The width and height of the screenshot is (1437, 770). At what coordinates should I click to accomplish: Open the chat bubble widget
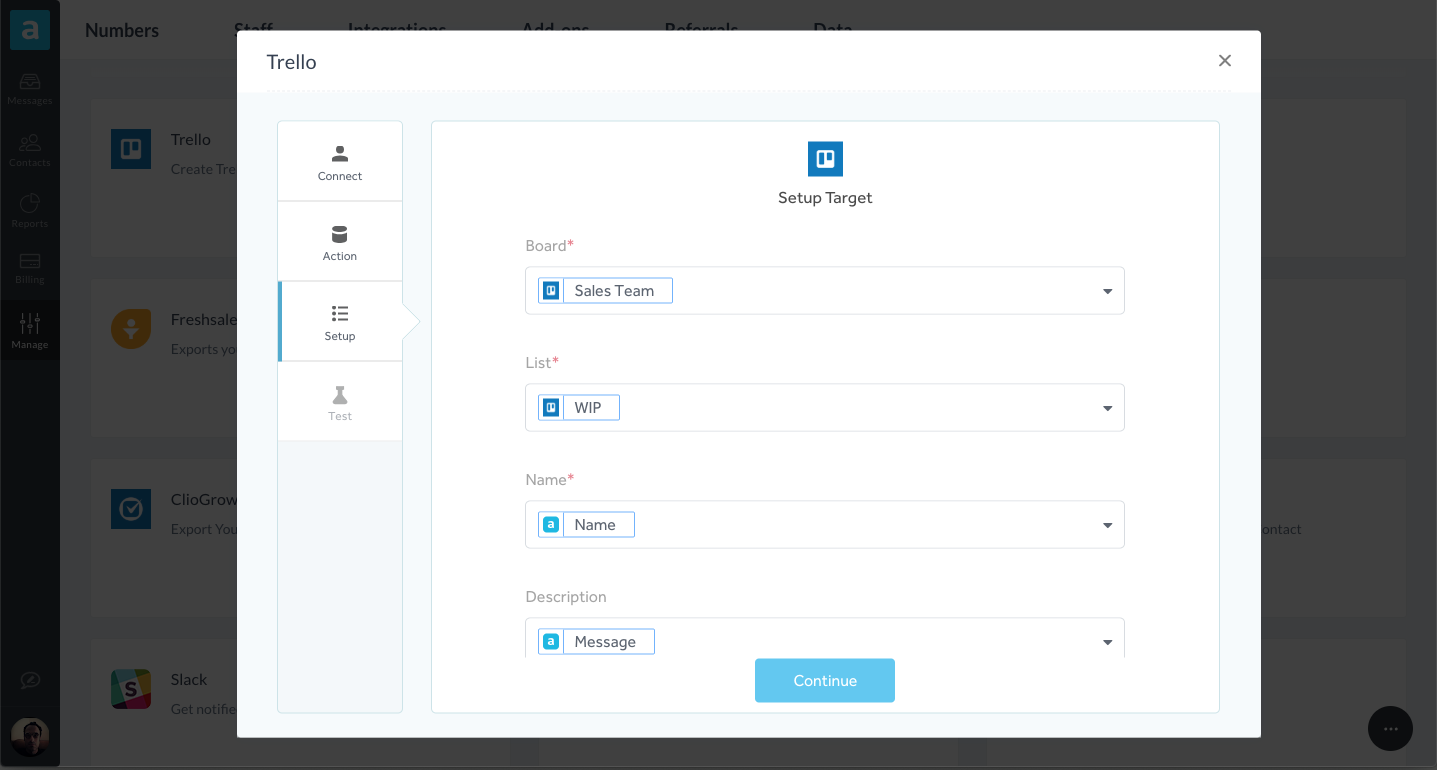[1390, 729]
